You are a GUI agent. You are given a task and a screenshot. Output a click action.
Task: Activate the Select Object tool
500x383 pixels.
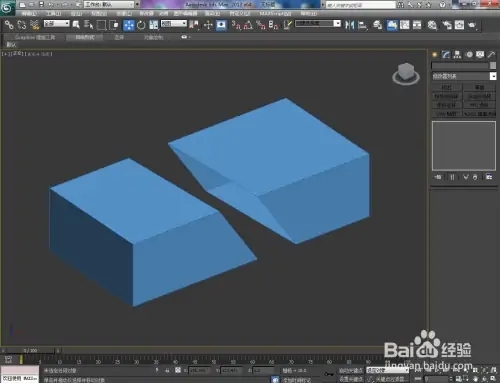pos(76,25)
